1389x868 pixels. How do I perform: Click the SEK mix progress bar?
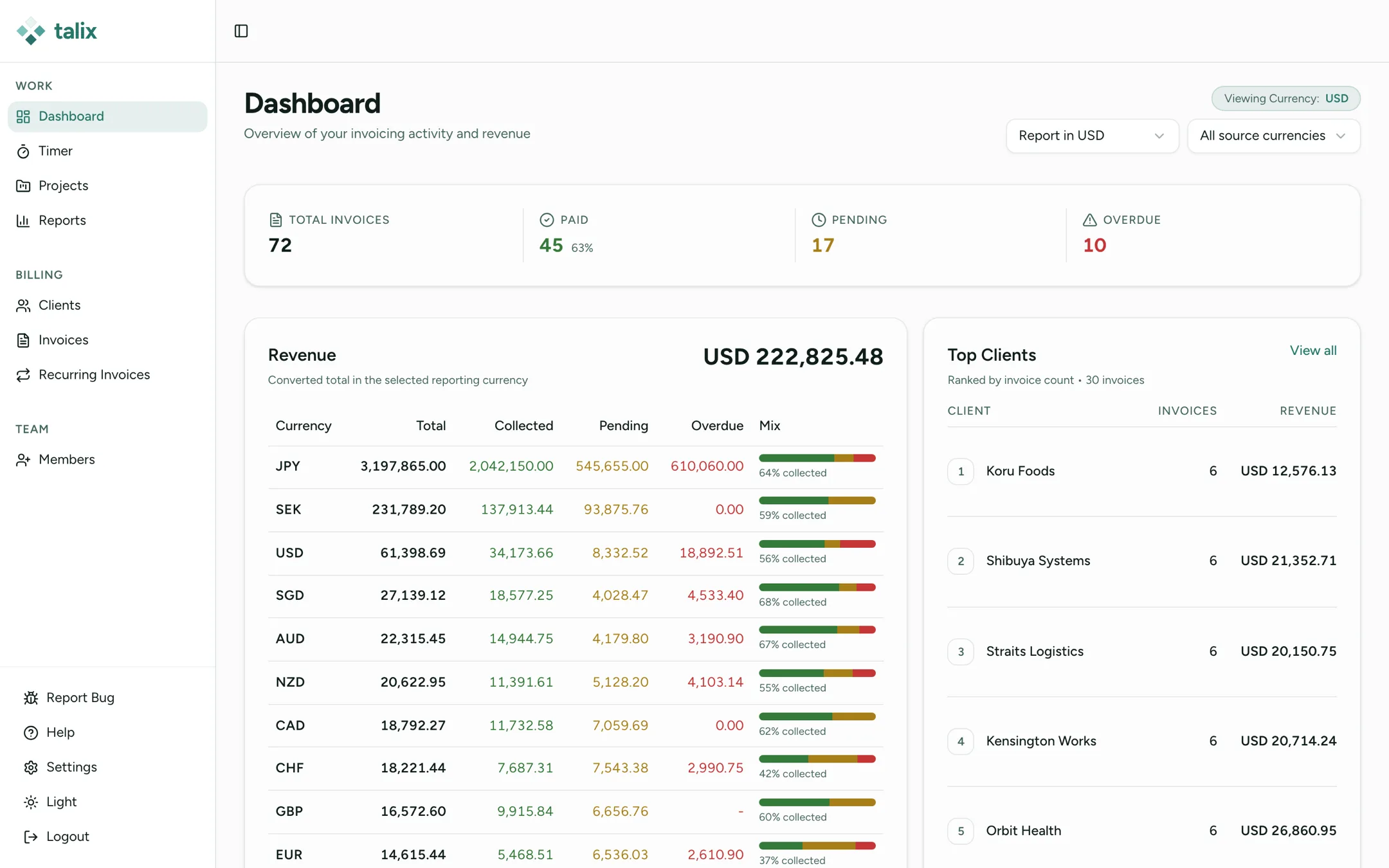click(x=817, y=501)
